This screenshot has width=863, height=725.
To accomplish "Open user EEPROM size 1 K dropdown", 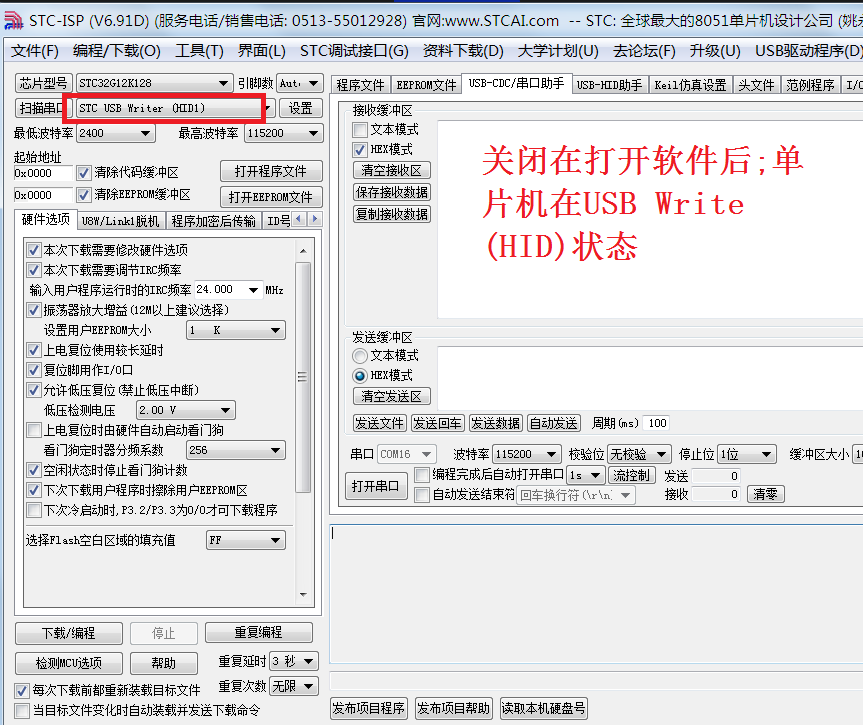I will 236,330.
